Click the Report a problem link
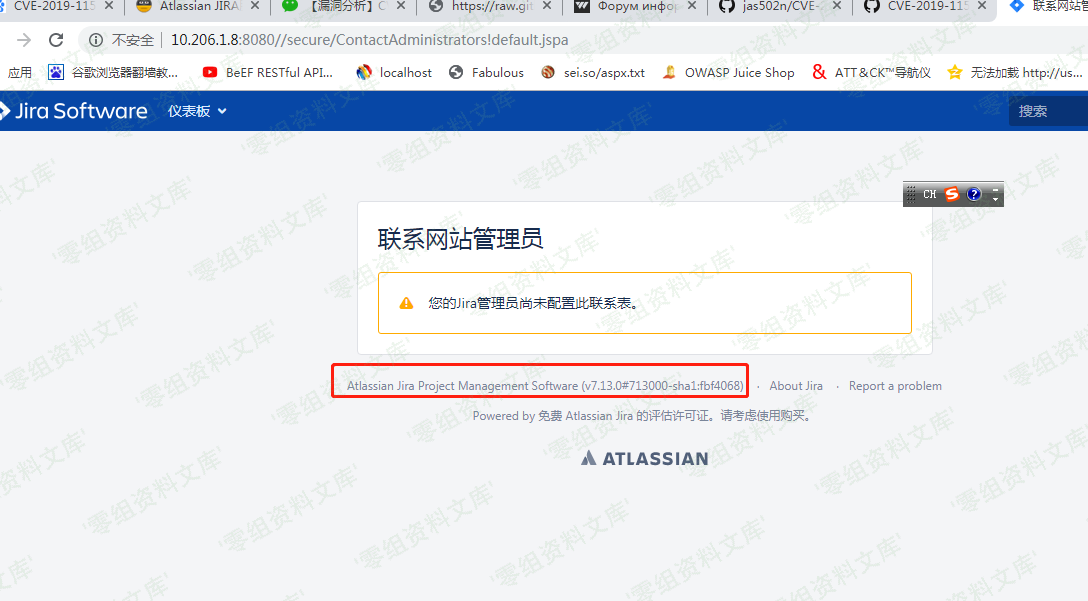This screenshot has height=601, width=1088. click(x=895, y=386)
